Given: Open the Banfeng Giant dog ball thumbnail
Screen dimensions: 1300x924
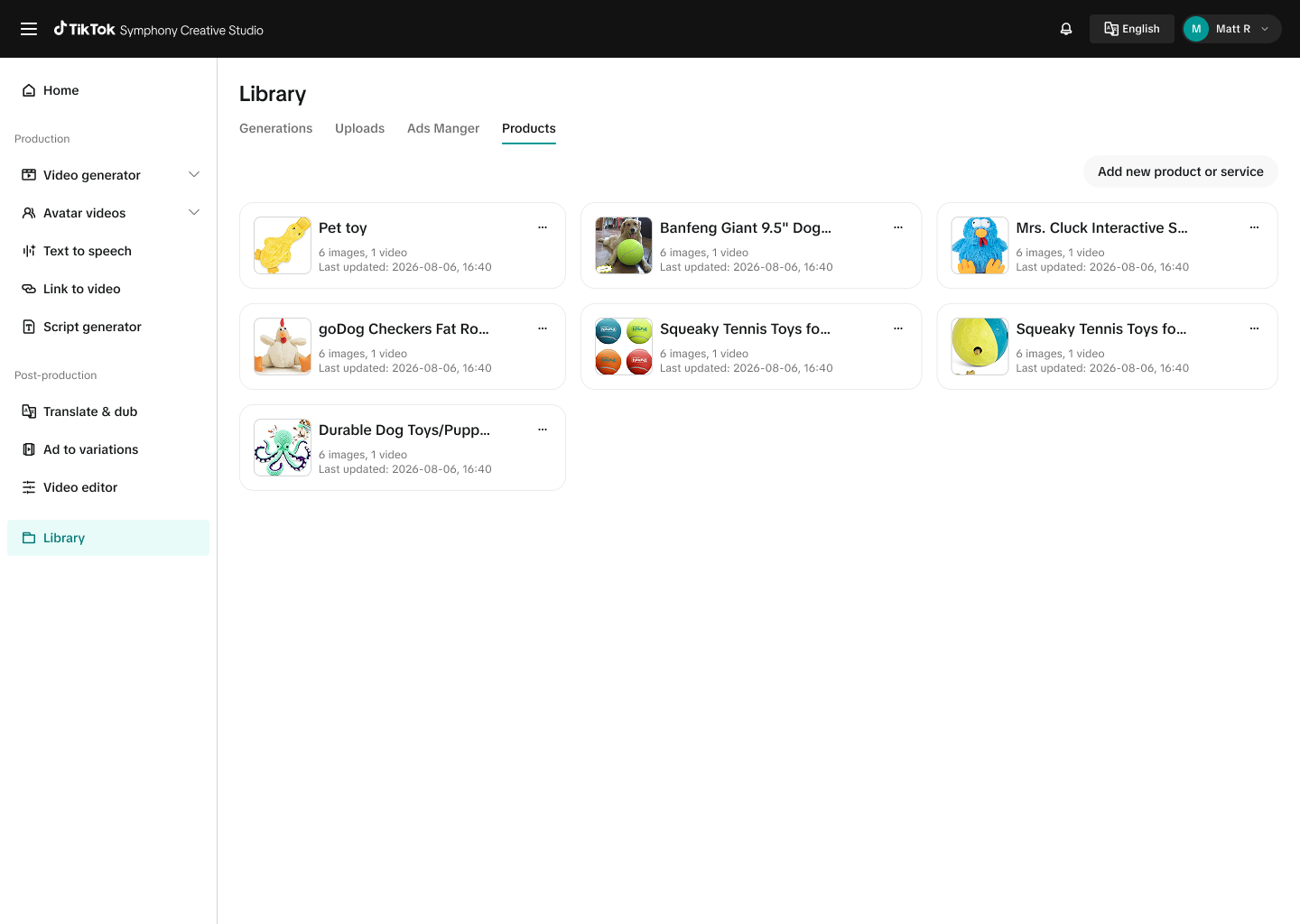Looking at the screenshot, I should click(x=624, y=245).
